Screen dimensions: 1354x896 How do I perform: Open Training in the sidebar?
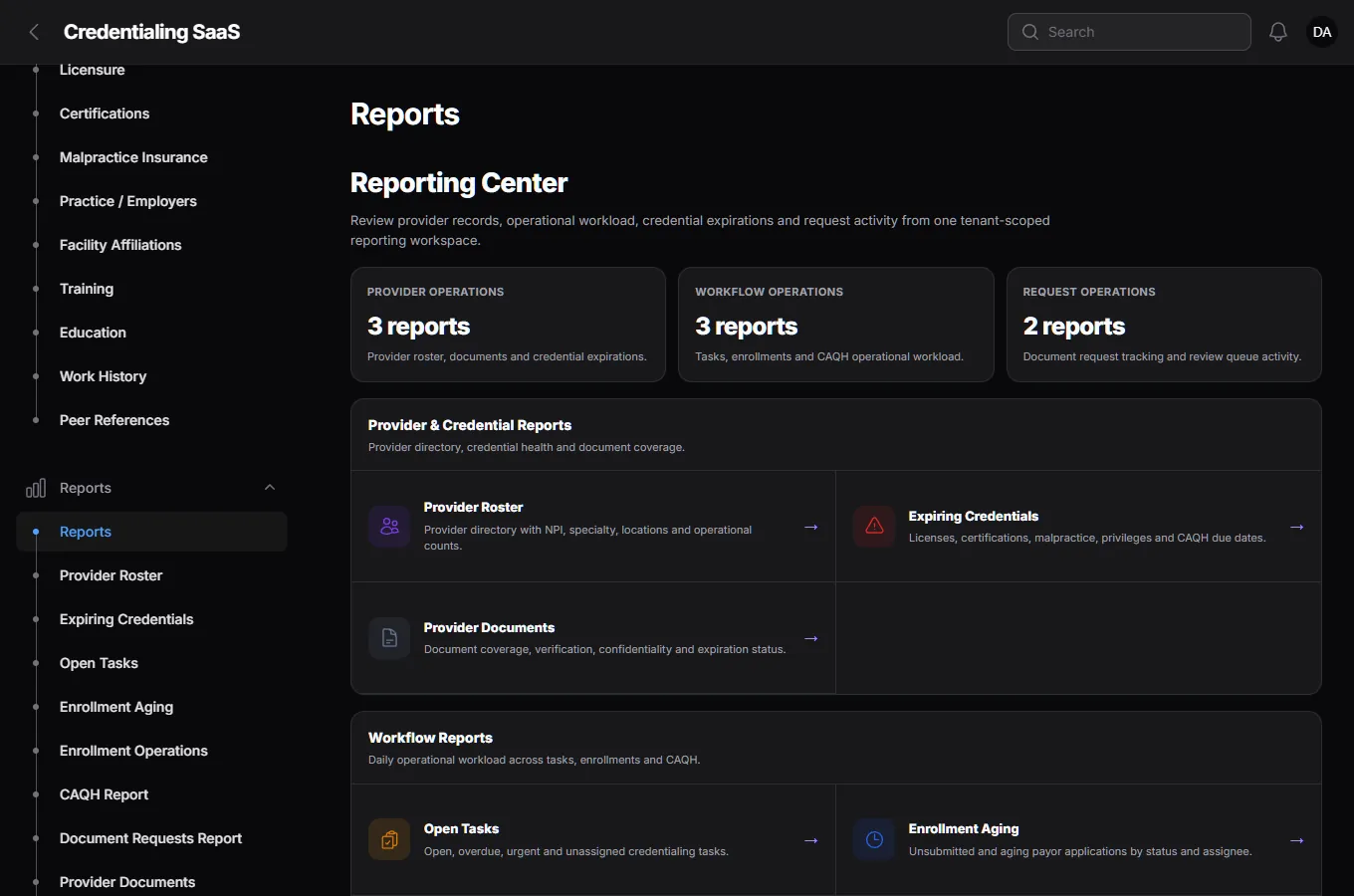[87, 289]
